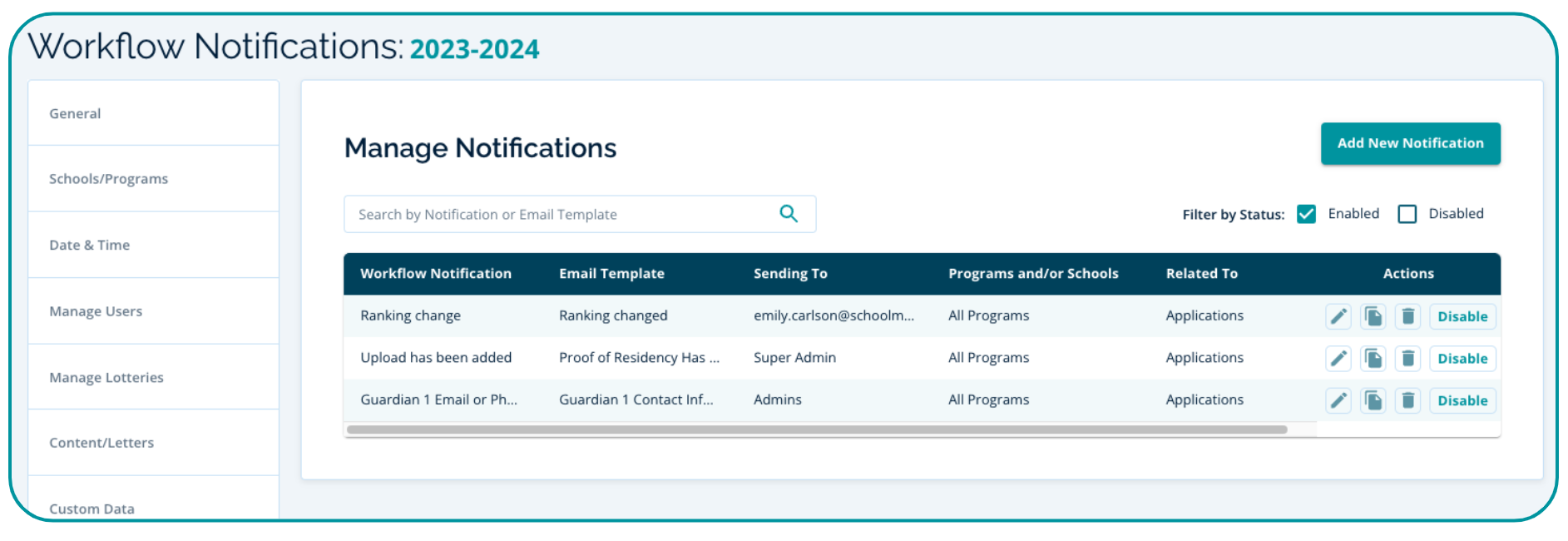Delete the Ranking change notification
Screen dimensions: 1568x541
pyautogui.click(x=1407, y=316)
